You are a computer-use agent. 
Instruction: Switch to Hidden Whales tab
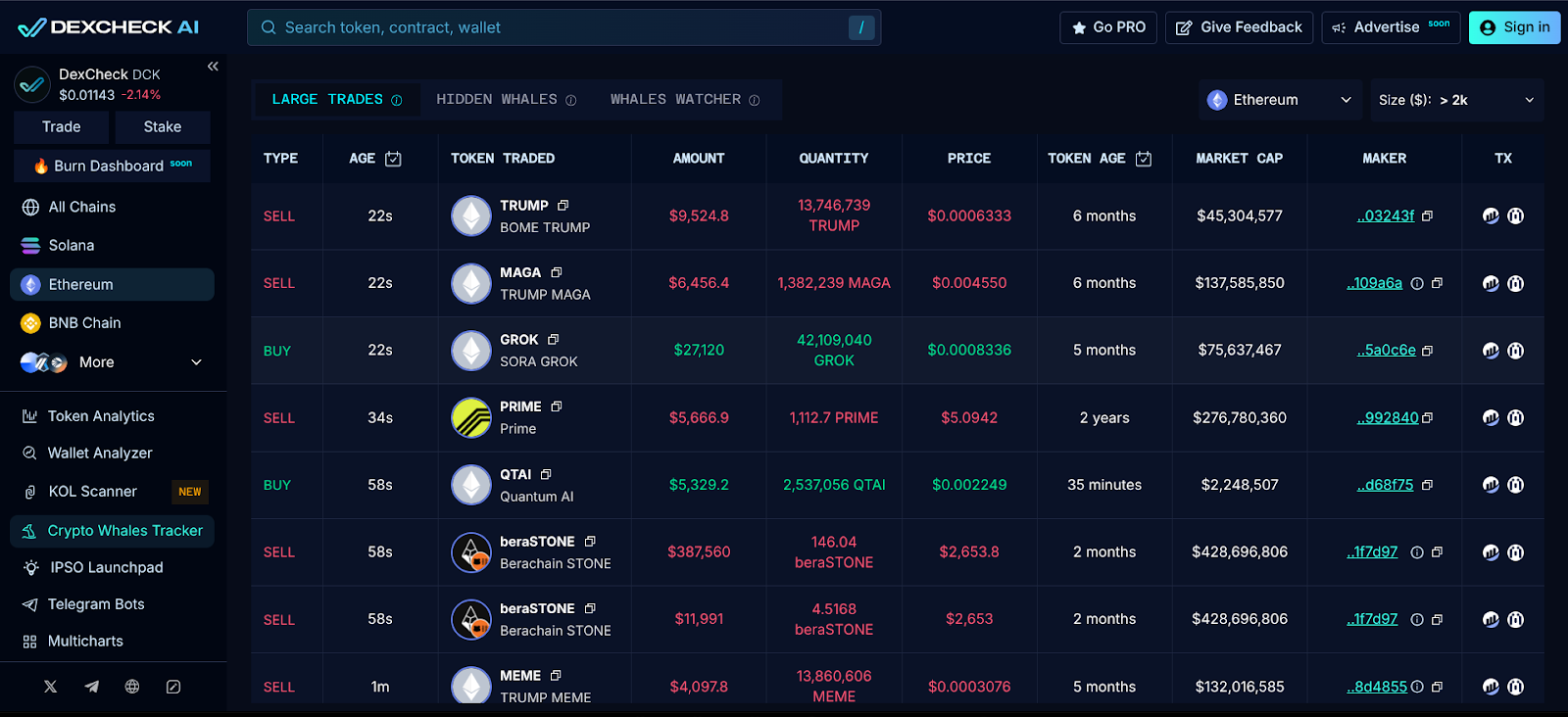click(507, 100)
